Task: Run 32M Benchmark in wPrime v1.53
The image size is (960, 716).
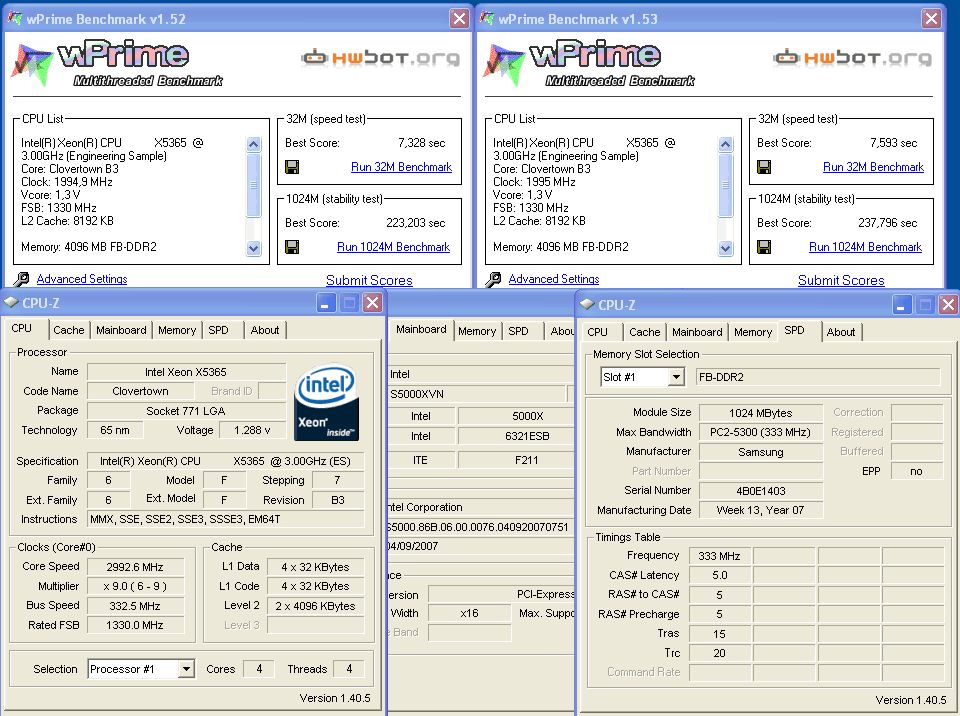Action: (873, 167)
